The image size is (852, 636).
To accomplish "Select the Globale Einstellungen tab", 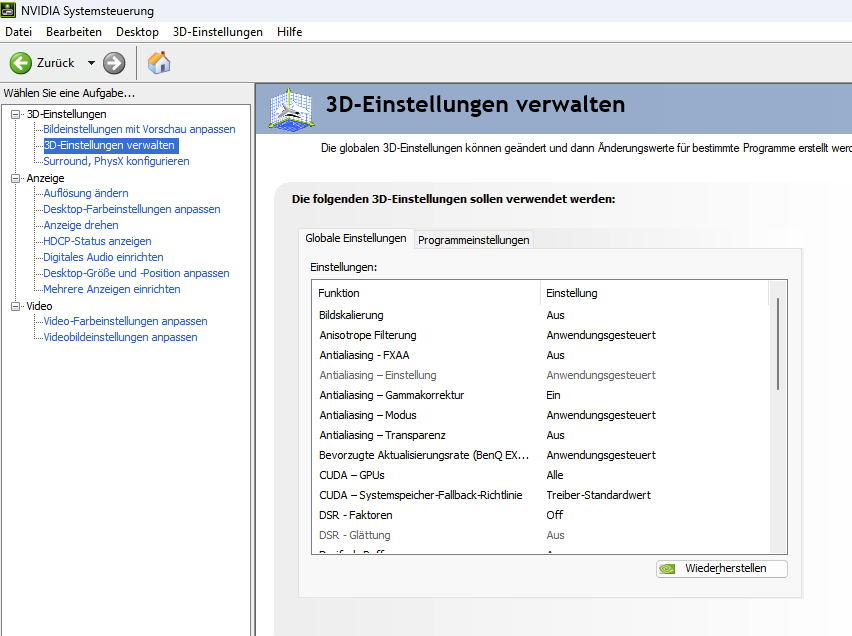I will (356, 238).
